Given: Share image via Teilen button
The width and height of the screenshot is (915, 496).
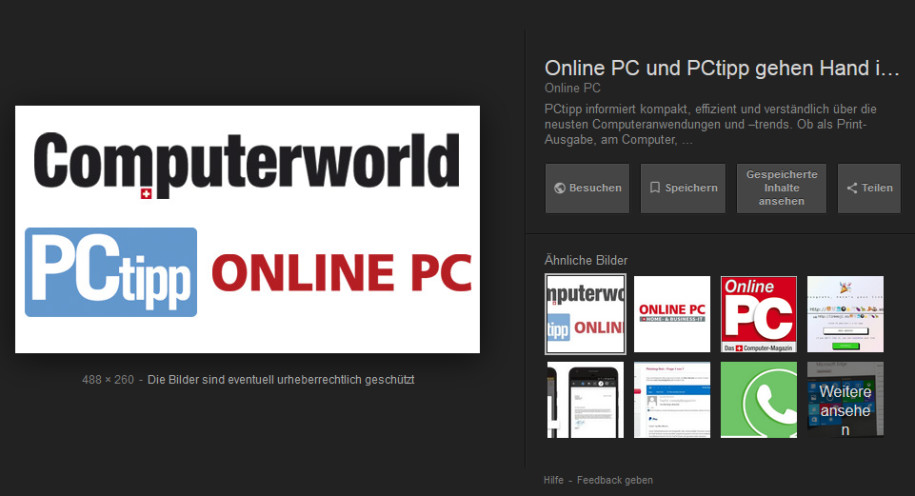Looking at the screenshot, I should click(x=869, y=188).
